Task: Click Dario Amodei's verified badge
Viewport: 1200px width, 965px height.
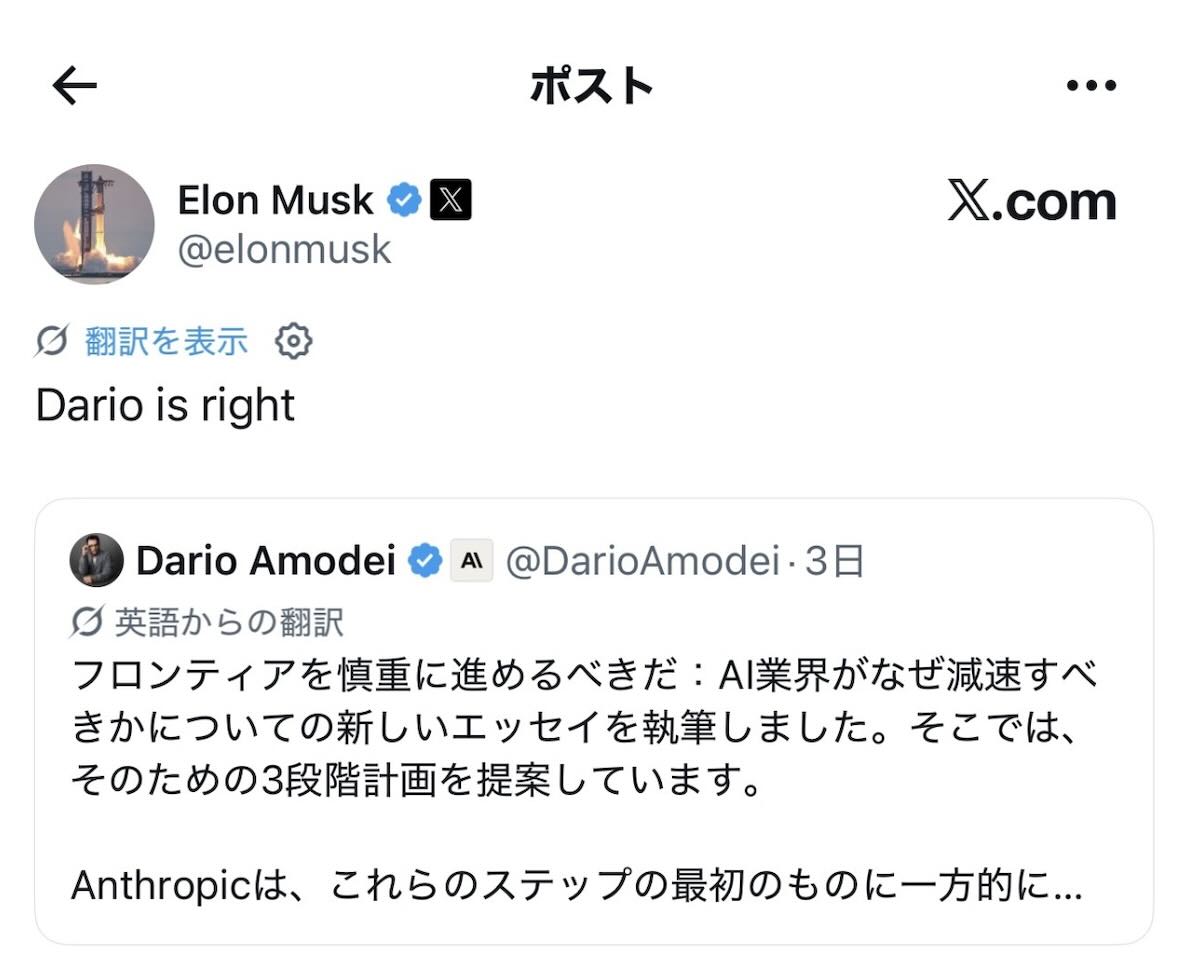Action: tap(427, 561)
